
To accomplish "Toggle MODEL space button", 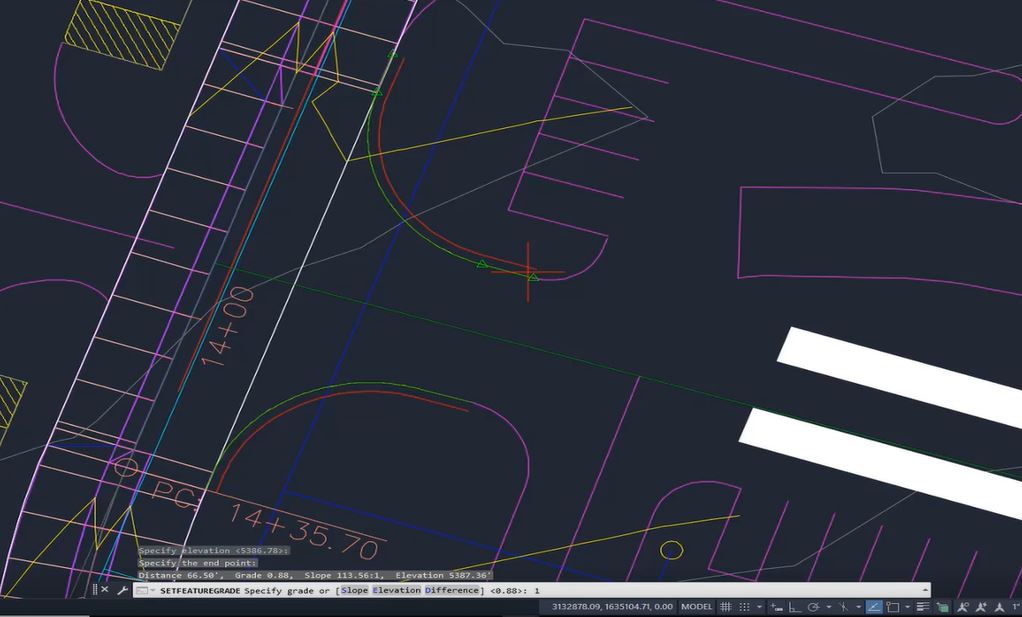I will tap(700, 607).
